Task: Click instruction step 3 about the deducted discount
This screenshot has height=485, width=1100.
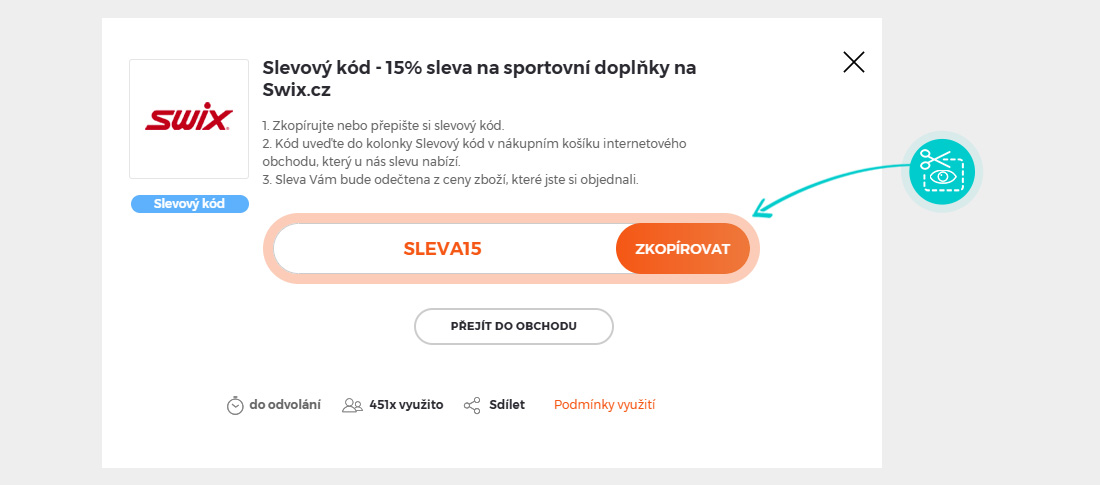Action: coord(450,180)
